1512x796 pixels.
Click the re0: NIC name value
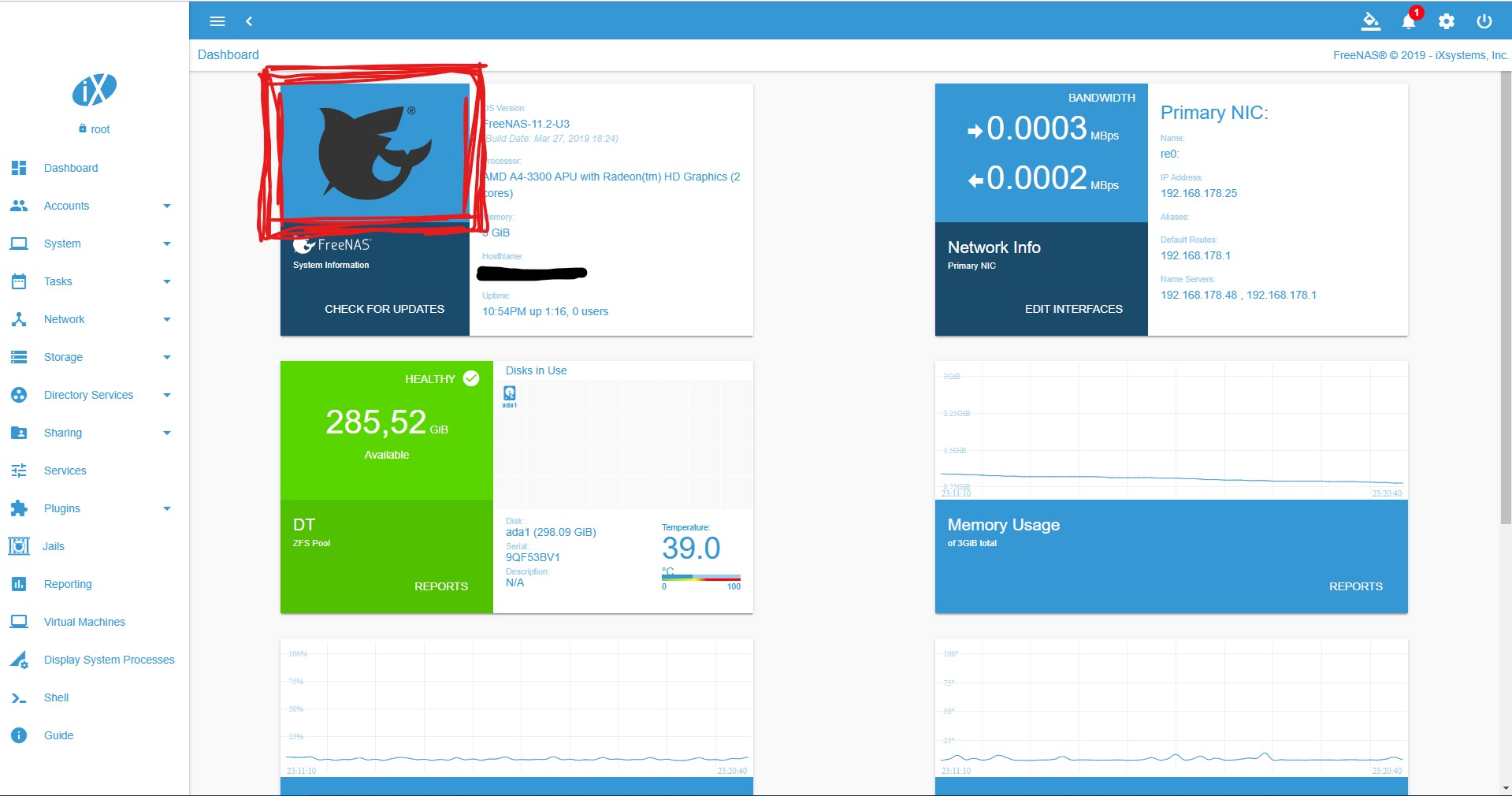1169,154
